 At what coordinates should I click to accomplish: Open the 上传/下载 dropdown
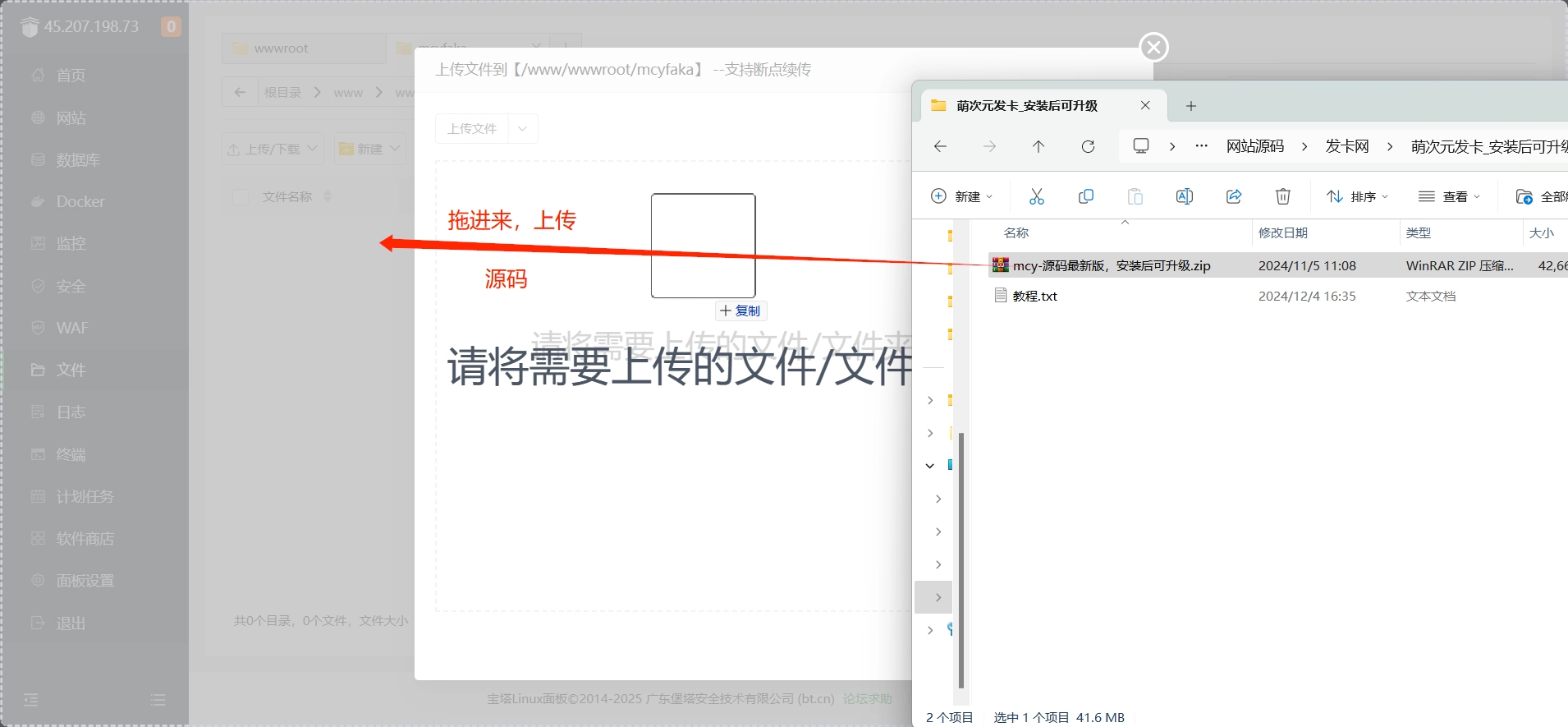273,149
